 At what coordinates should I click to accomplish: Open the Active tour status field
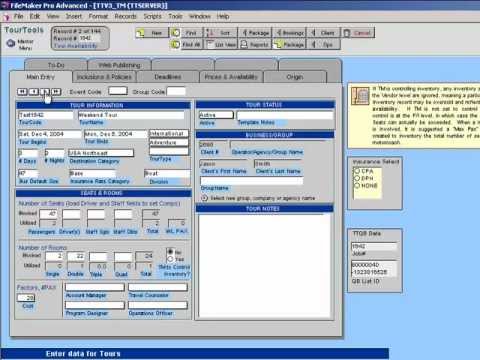click(216, 115)
